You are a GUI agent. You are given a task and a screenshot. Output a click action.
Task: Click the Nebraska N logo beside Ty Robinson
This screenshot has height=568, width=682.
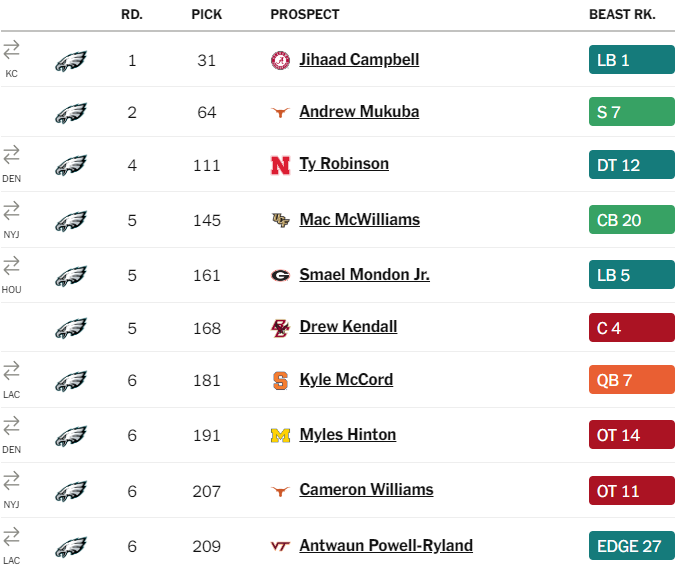tap(280, 165)
